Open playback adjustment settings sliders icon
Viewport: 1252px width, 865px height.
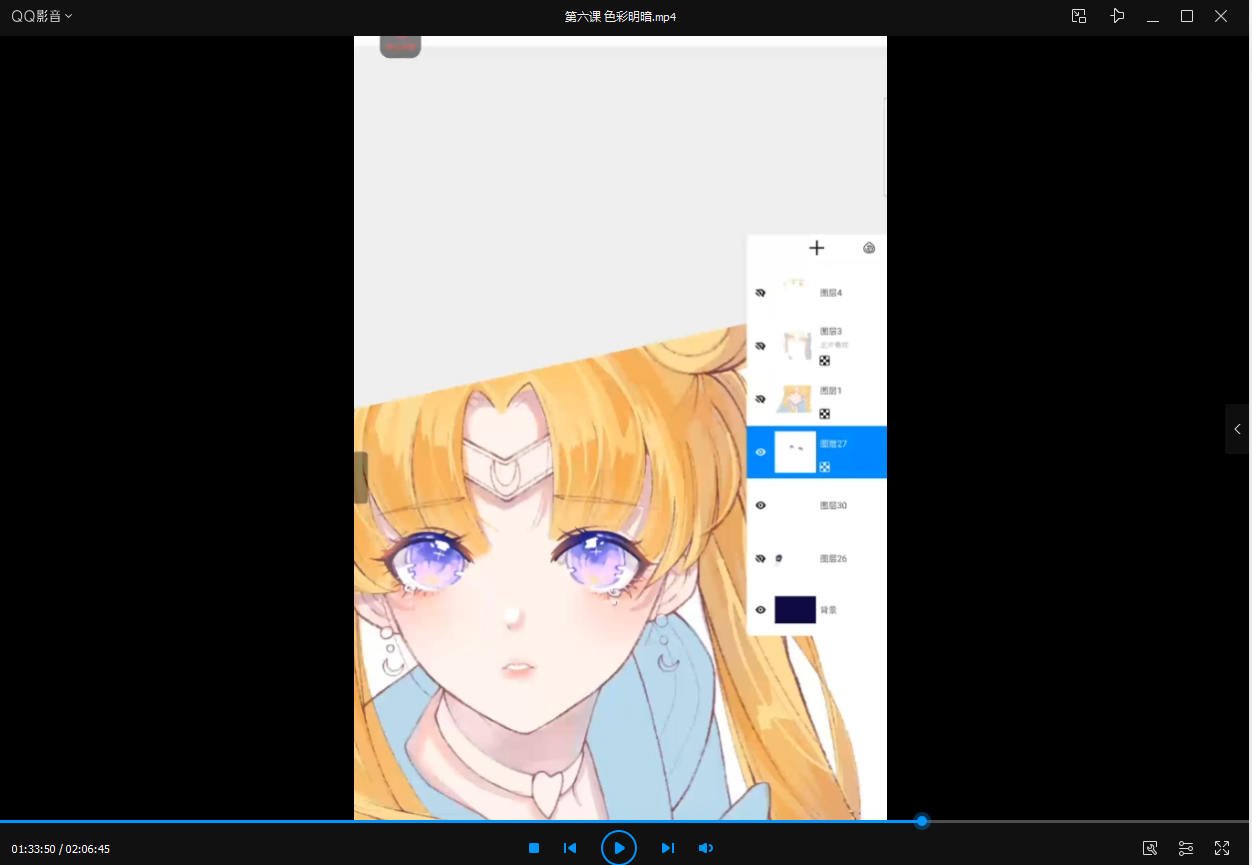click(1186, 848)
